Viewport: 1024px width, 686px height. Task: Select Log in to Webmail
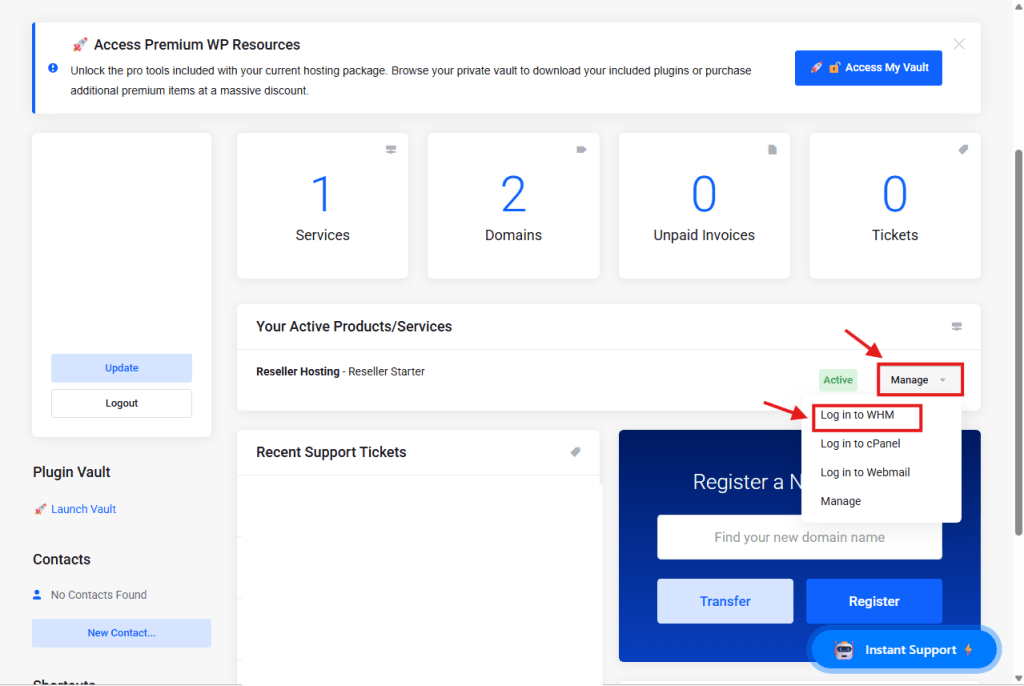click(865, 472)
